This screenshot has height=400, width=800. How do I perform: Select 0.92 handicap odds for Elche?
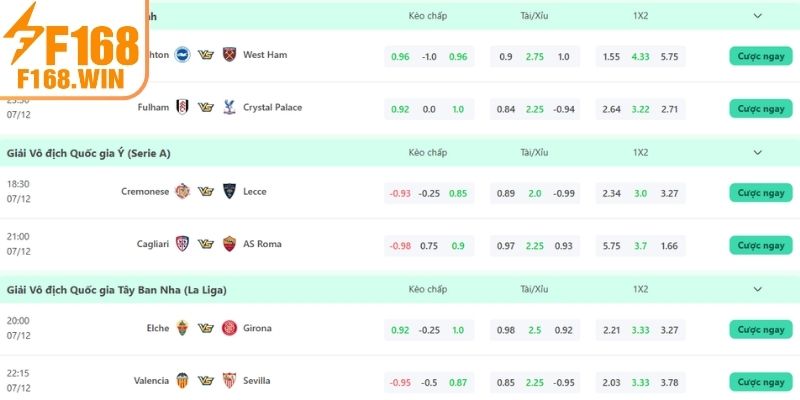400,329
